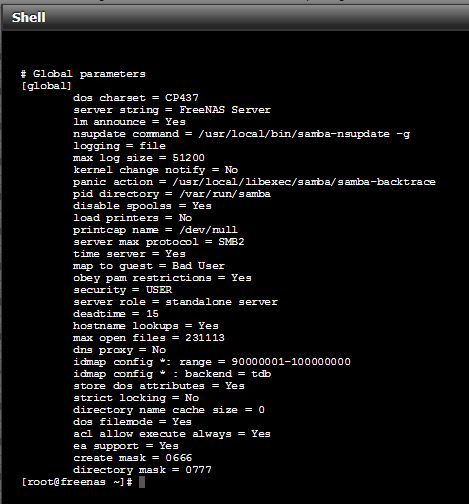Click the 'server string = FreeNAS Server' line

172,110
